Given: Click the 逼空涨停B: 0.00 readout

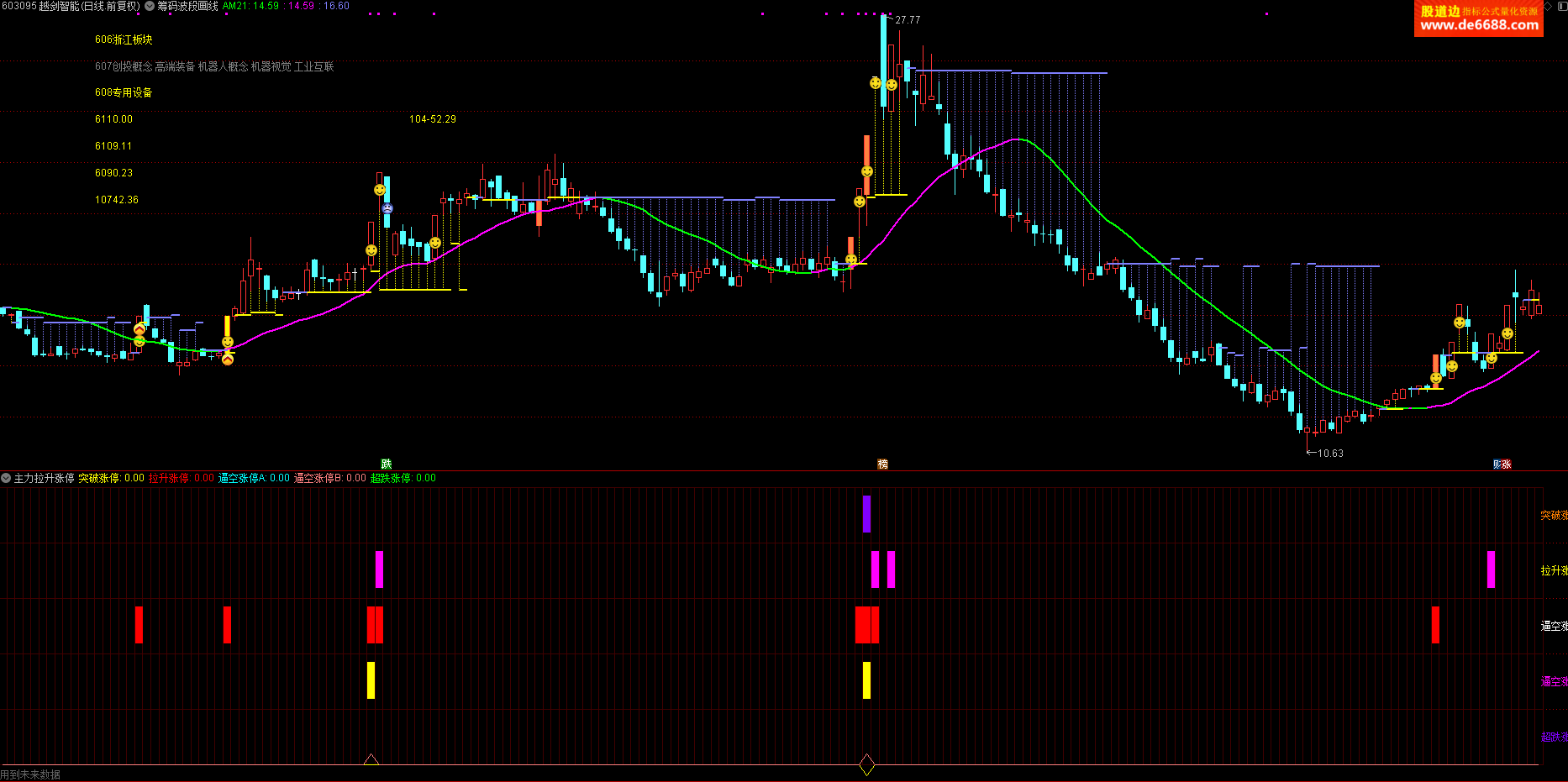Looking at the screenshot, I should [330, 478].
